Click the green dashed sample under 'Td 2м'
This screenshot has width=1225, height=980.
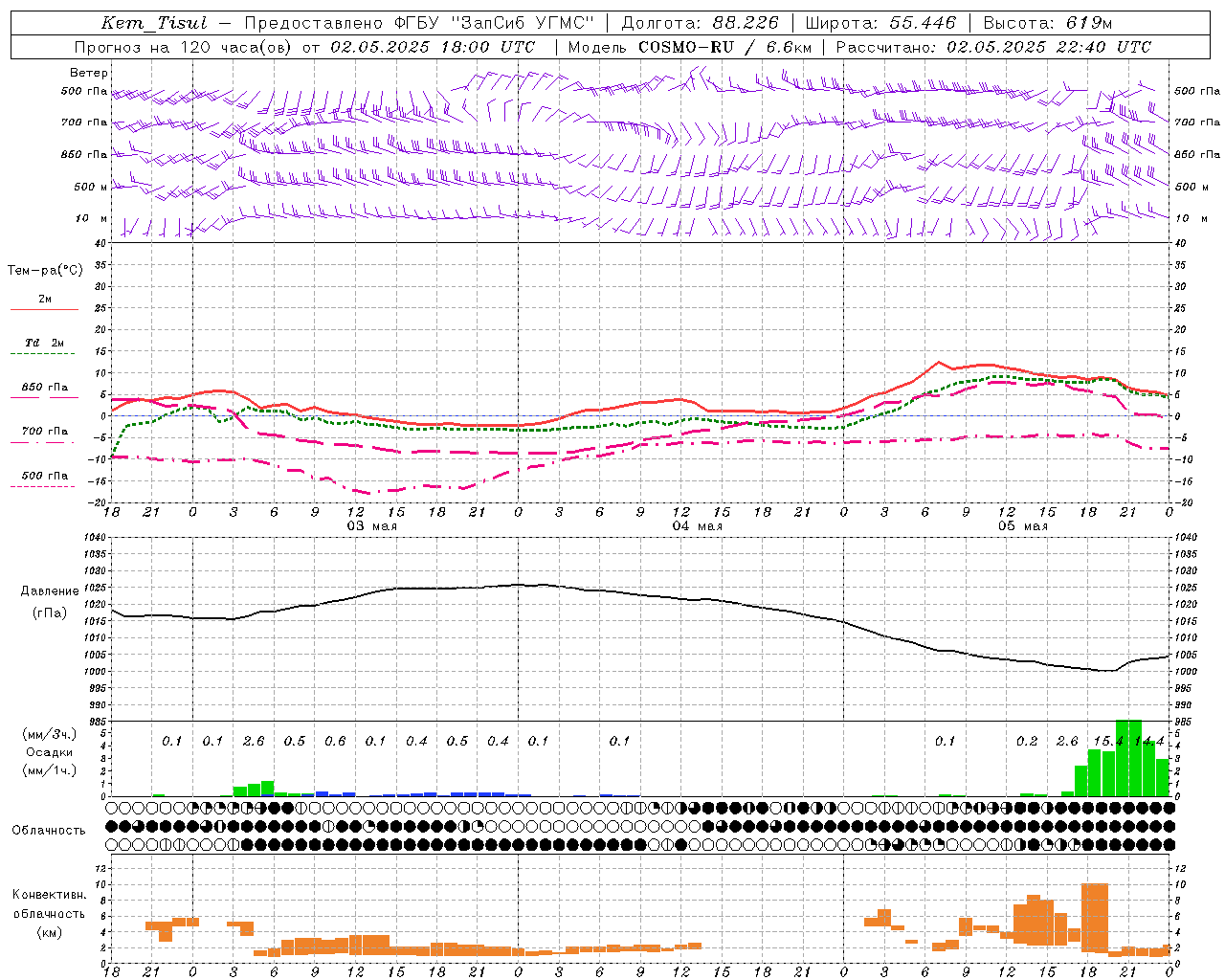pos(44,353)
